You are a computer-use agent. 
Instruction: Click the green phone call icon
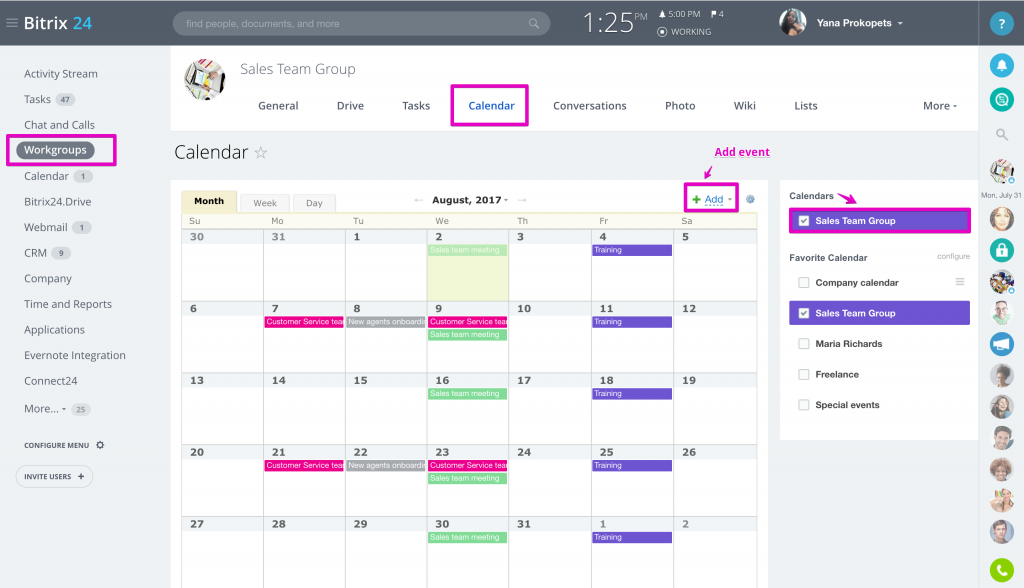(x=1001, y=570)
